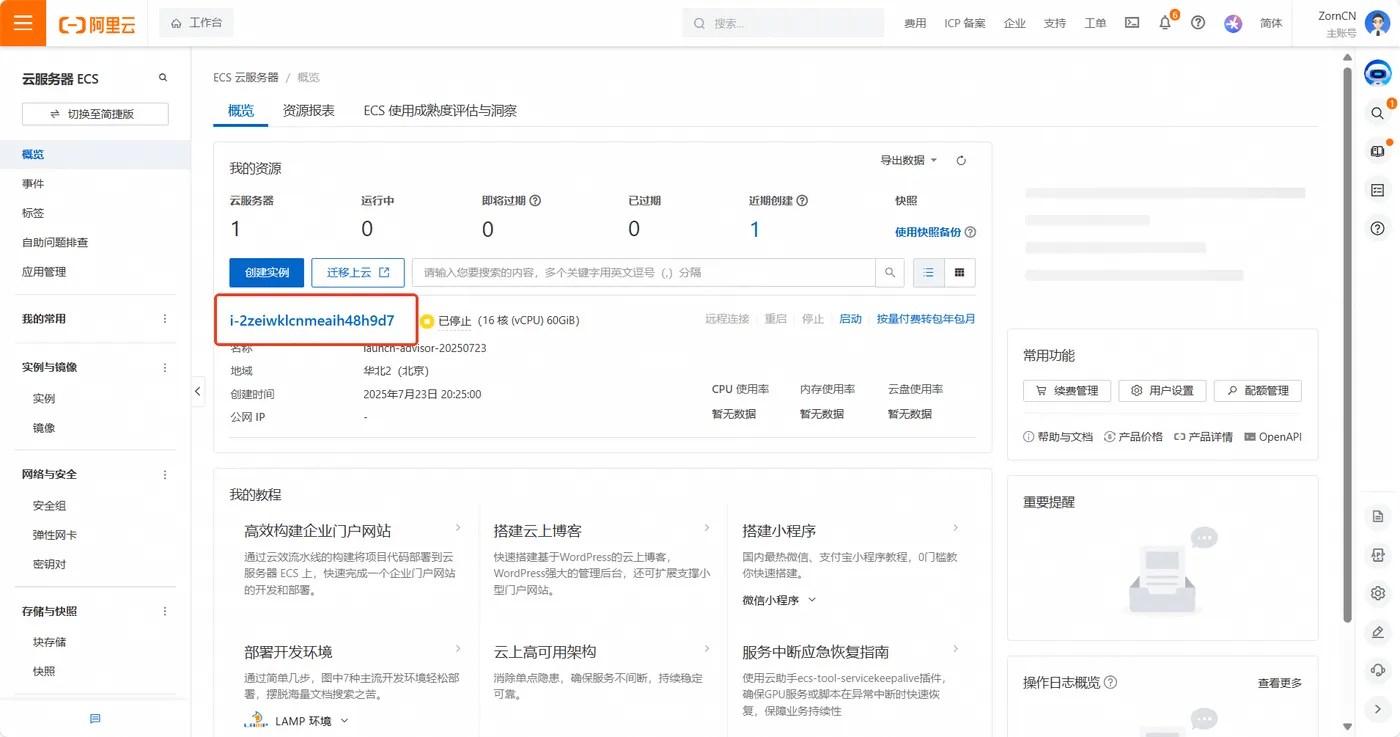This screenshot has width=1400, height=737.
Task: Launch the Cloud Shell terminal icon
Action: [x=1132, y=23]
